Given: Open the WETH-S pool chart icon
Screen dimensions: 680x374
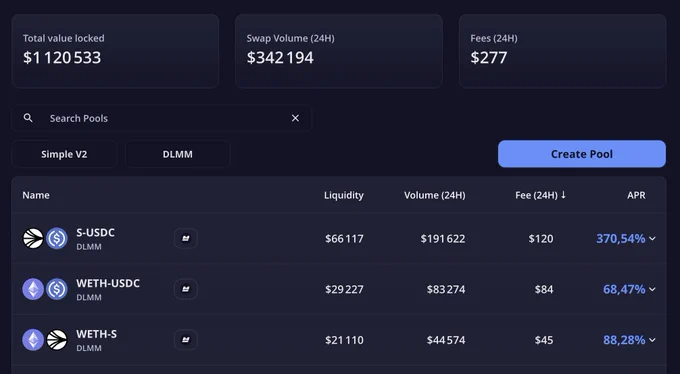Looking at the screenshot, I should (x=186, y=340).
